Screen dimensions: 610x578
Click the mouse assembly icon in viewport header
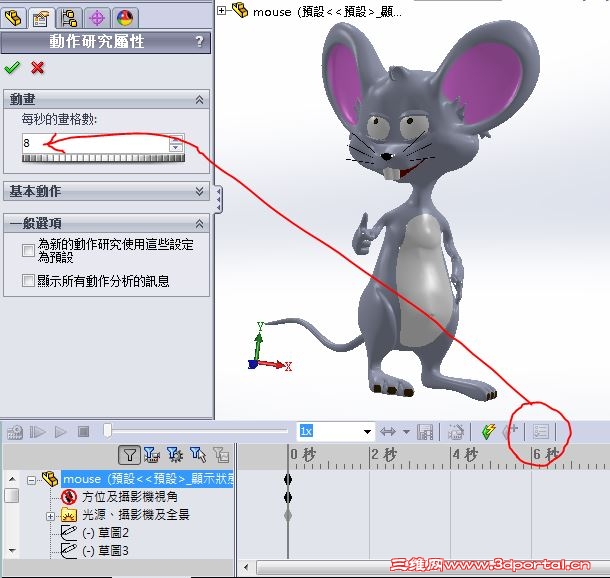(240, 10)
